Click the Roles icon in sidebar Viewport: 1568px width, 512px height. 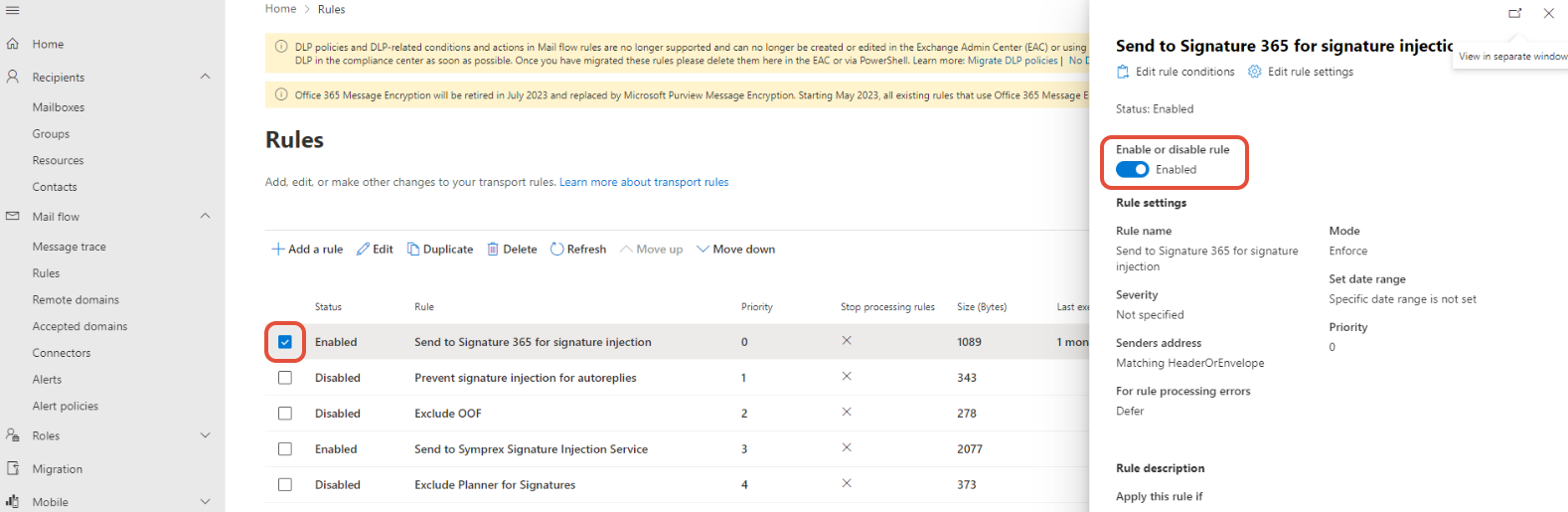[x=13, y=435]
